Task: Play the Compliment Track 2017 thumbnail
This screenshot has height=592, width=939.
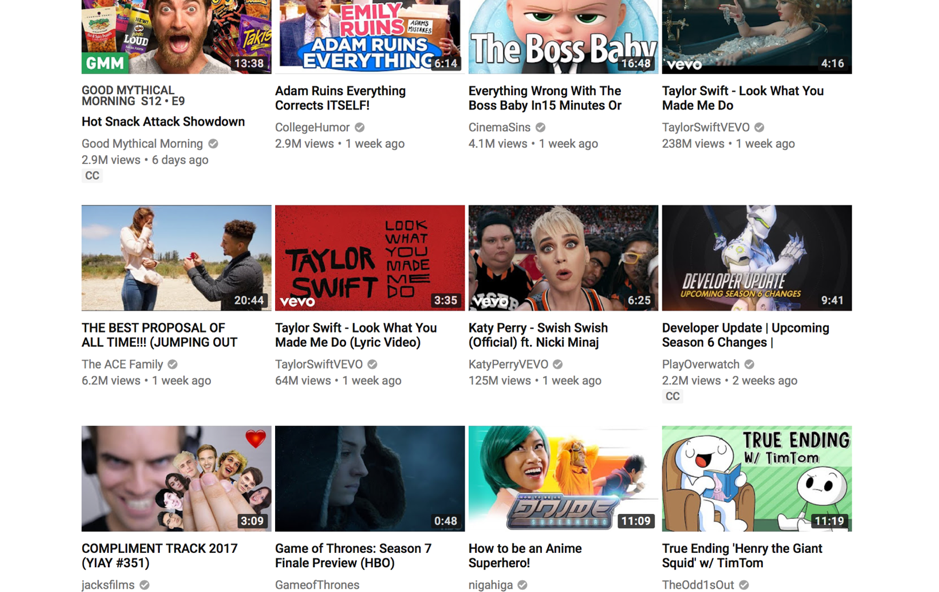Action: 176,479
